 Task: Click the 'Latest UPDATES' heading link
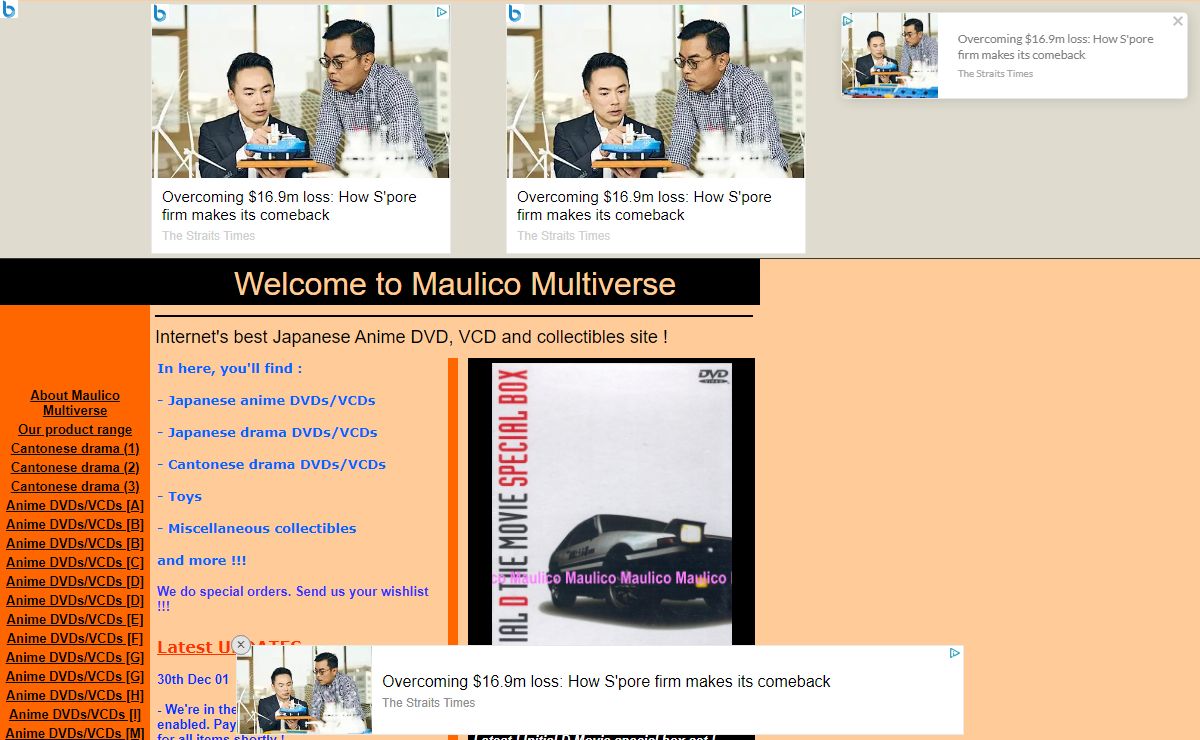[x=229, y=647]
